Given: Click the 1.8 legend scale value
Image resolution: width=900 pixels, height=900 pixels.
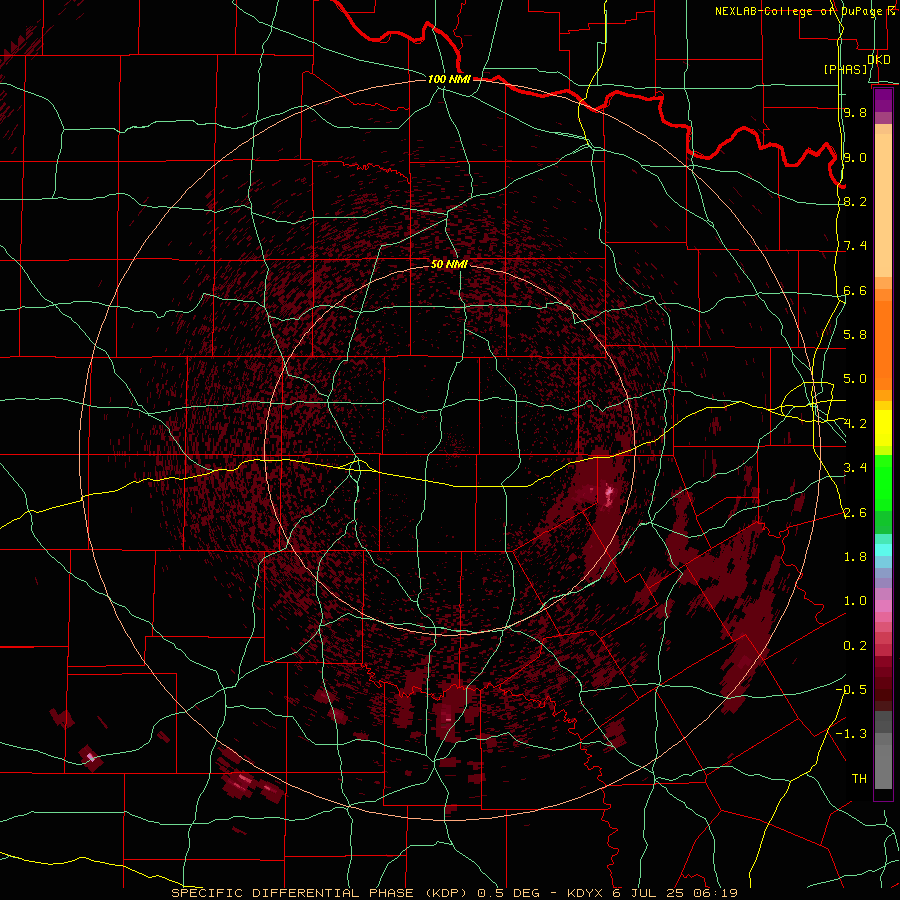Looking at the screenshot, I should pyautogui.click(x=855, y=557).
